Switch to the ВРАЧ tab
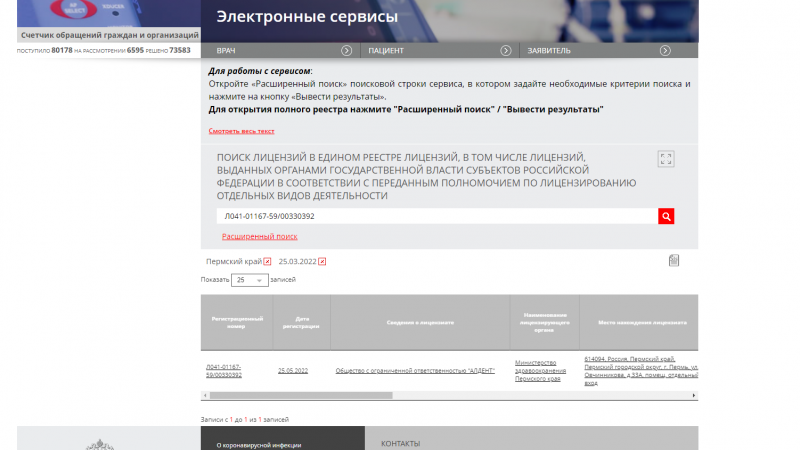Viewport: 800px width, 450px height. coord(227,50)
